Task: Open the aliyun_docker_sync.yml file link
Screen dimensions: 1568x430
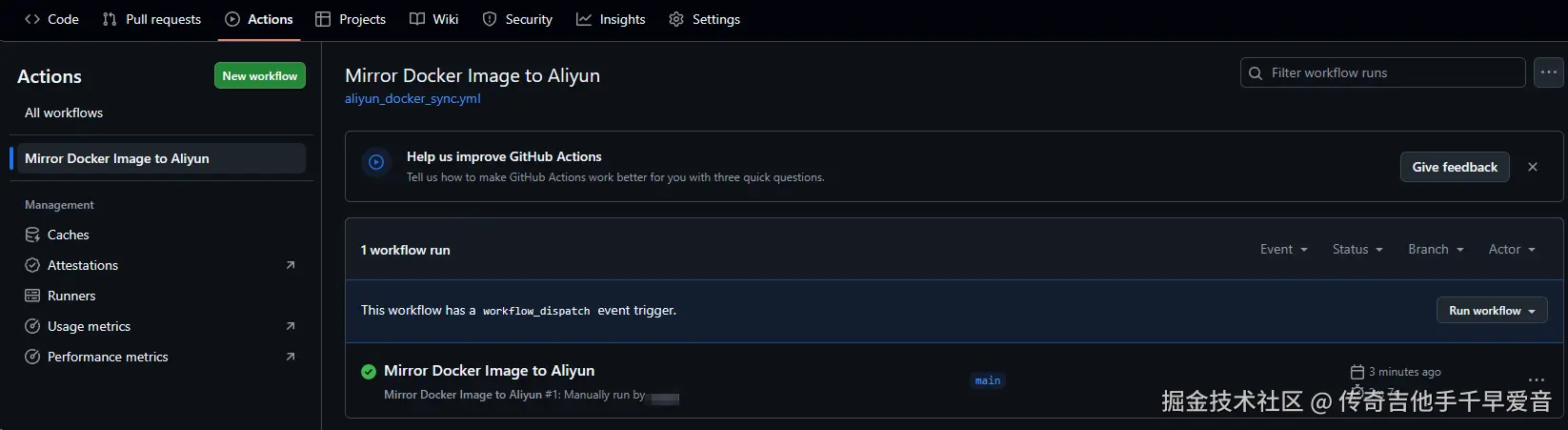Action: (x=412, y=98)
